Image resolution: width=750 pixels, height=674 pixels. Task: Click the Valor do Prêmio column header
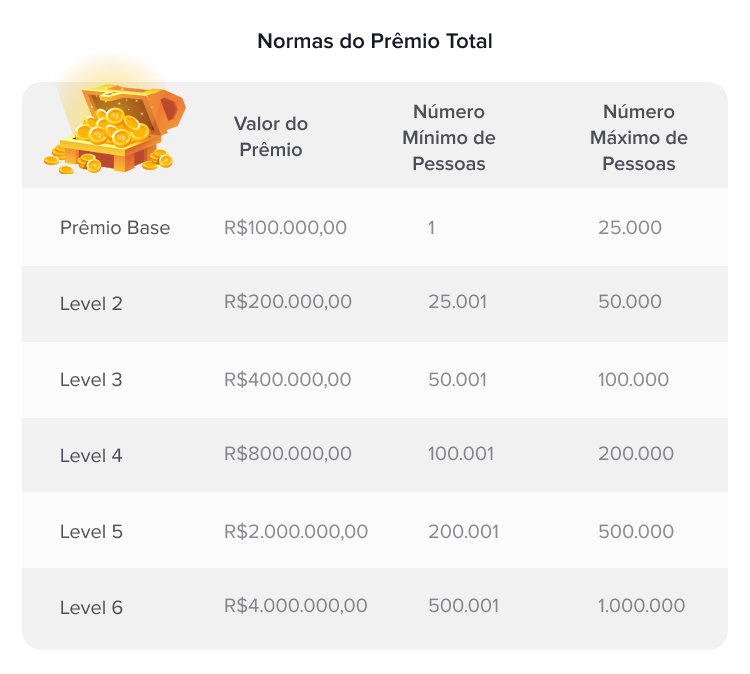(271, 137)
